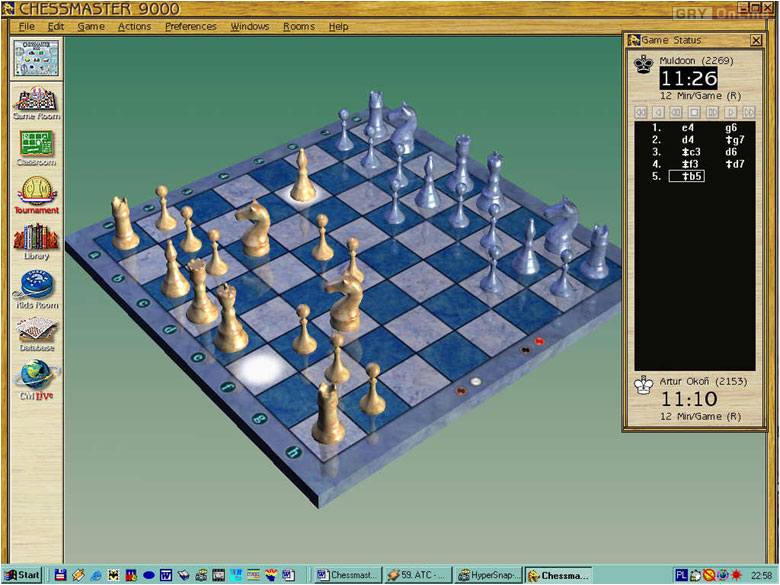
Task: Select the highlighted b5 move in list
Action: pos(686,176)
